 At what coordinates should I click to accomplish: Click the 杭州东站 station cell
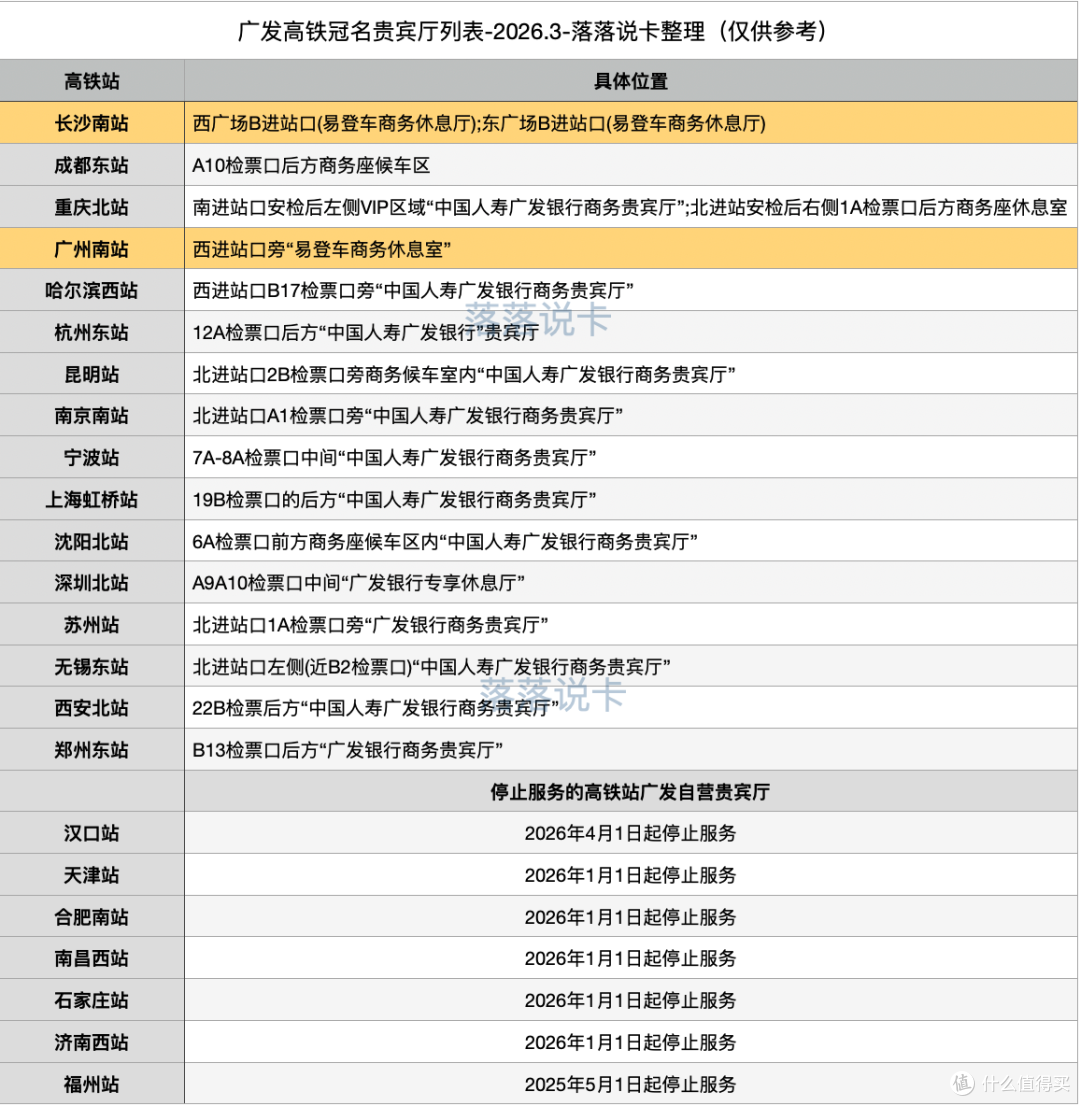click(92, 332)
